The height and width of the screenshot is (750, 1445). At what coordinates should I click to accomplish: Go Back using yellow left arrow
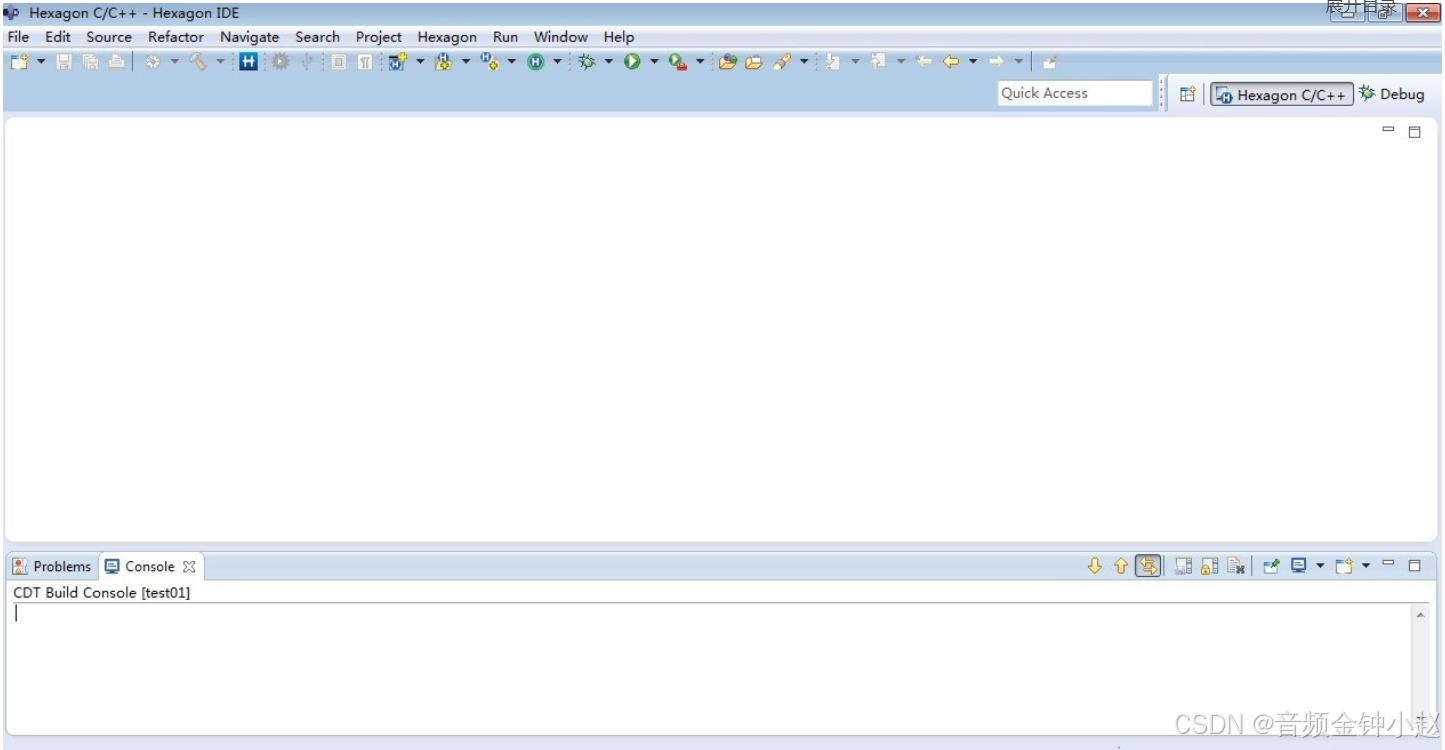pos(951,62)
